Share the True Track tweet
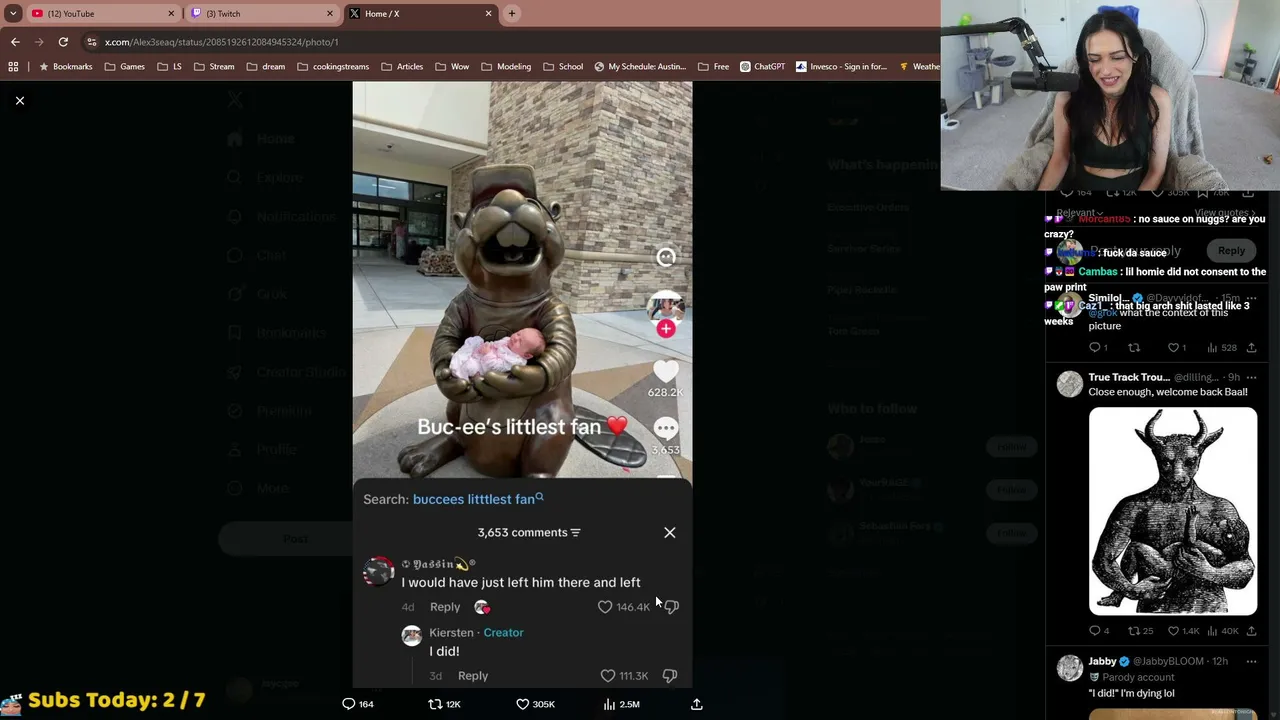The image size is (1280, 720). (x=1251, y=631)
